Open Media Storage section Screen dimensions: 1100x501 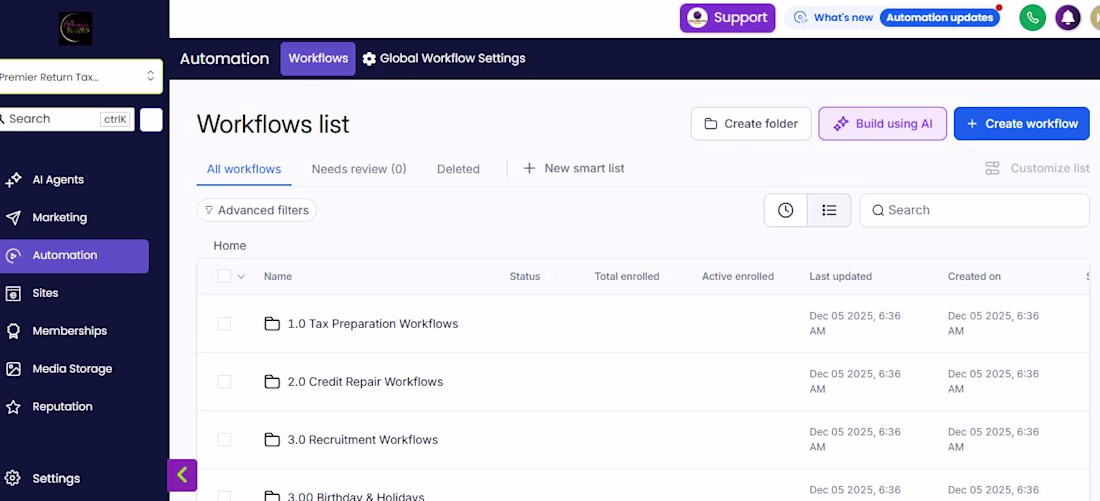click(72, 369)
